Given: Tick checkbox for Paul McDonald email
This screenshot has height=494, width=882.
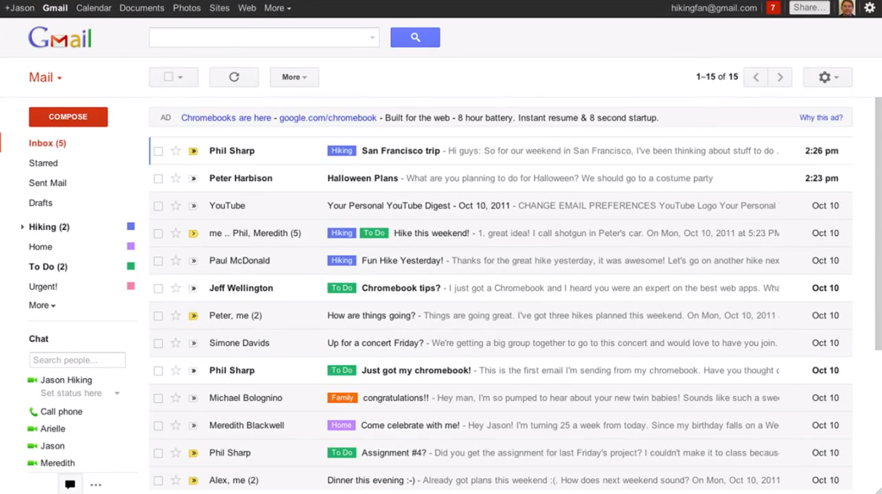Looking at the screenshot, I should (158, 261).
